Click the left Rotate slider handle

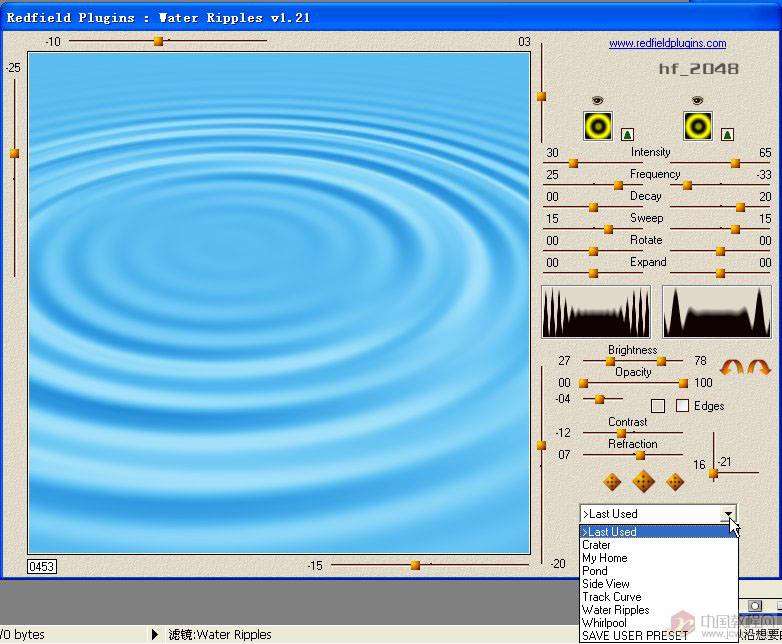(x=593, y=251)
